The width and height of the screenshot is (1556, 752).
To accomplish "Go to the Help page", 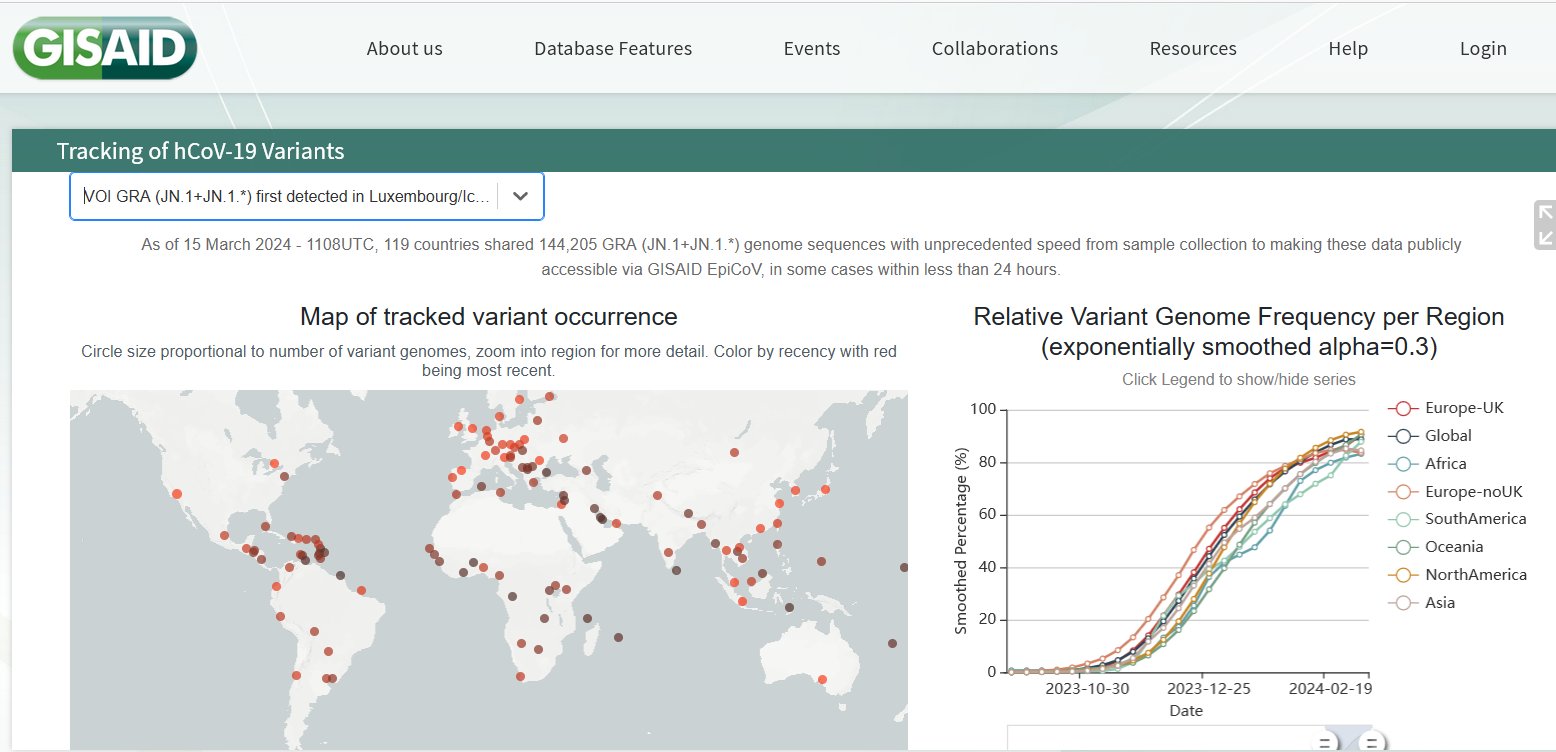I will click(x=1347, y=49).
